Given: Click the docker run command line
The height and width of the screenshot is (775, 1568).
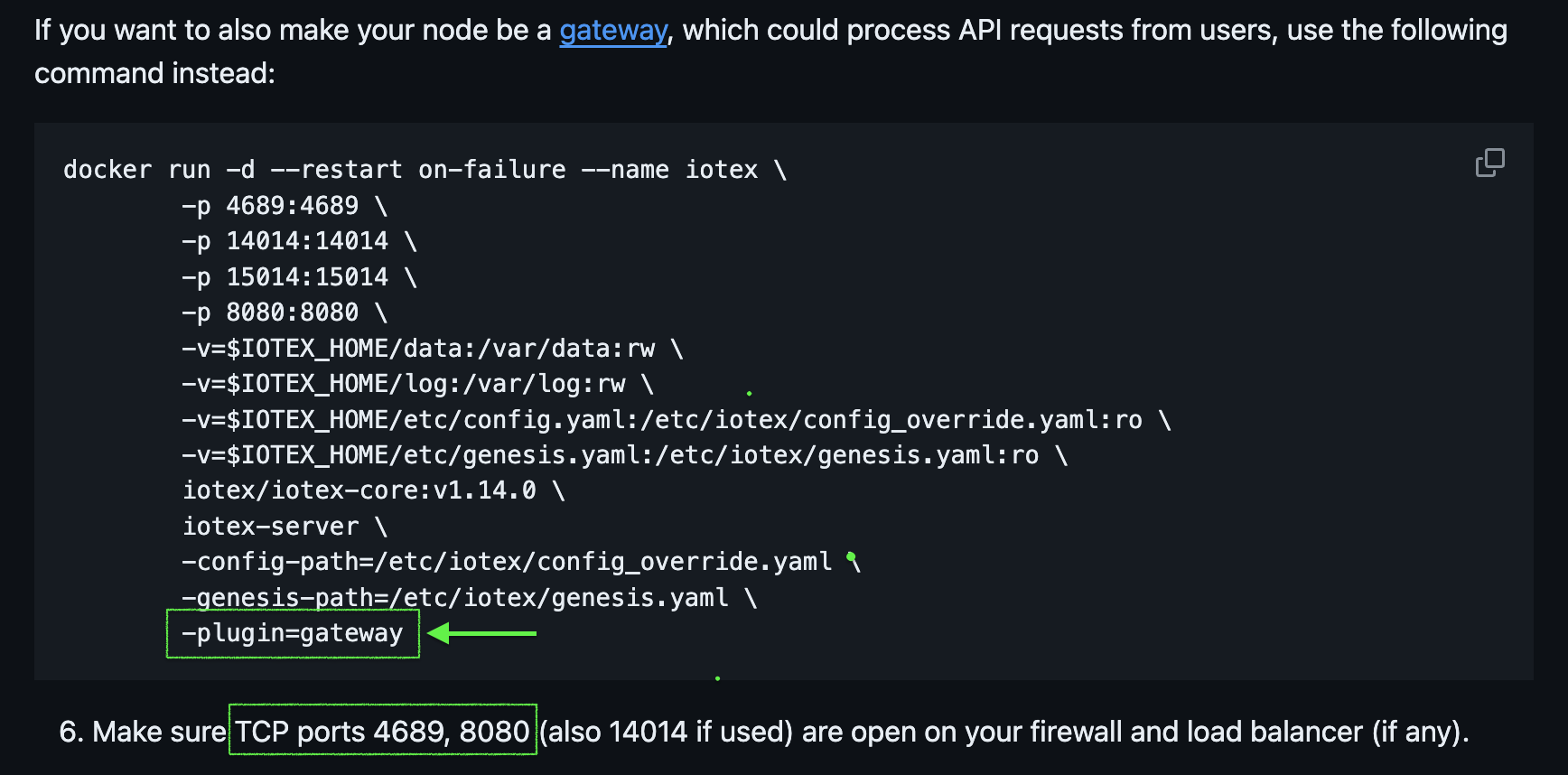Looking at the screenshot, I should pyautogui.click(x=425, y=170).
